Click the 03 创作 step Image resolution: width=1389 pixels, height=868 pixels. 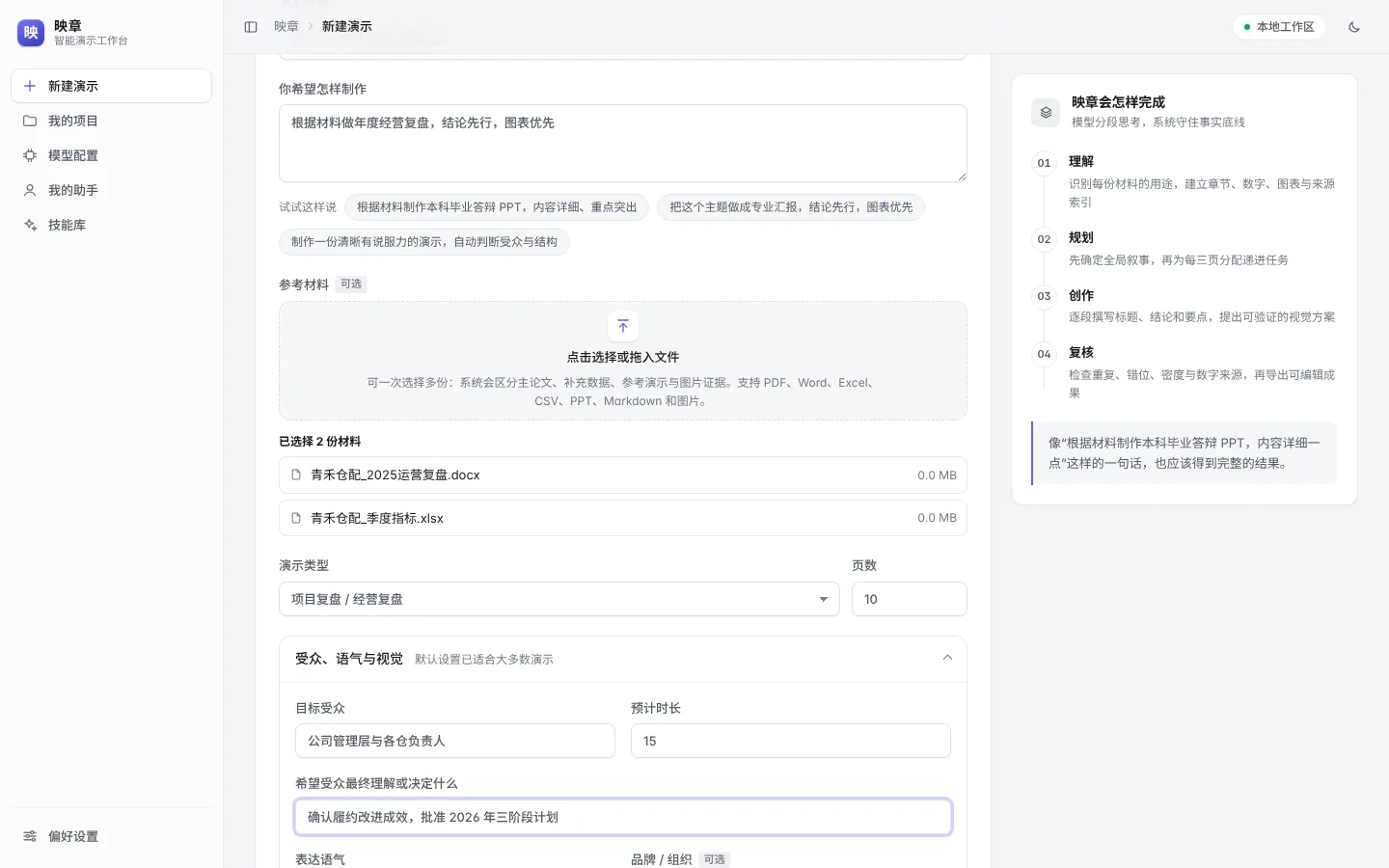click(1185, 306)
